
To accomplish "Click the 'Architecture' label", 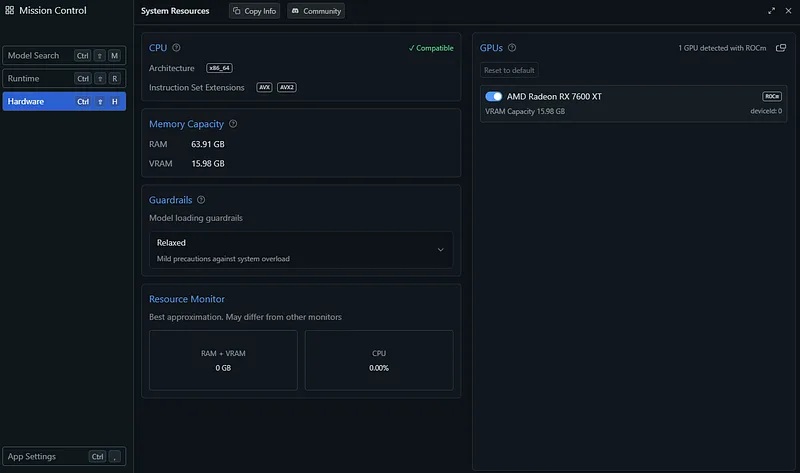I will (171, 68).
